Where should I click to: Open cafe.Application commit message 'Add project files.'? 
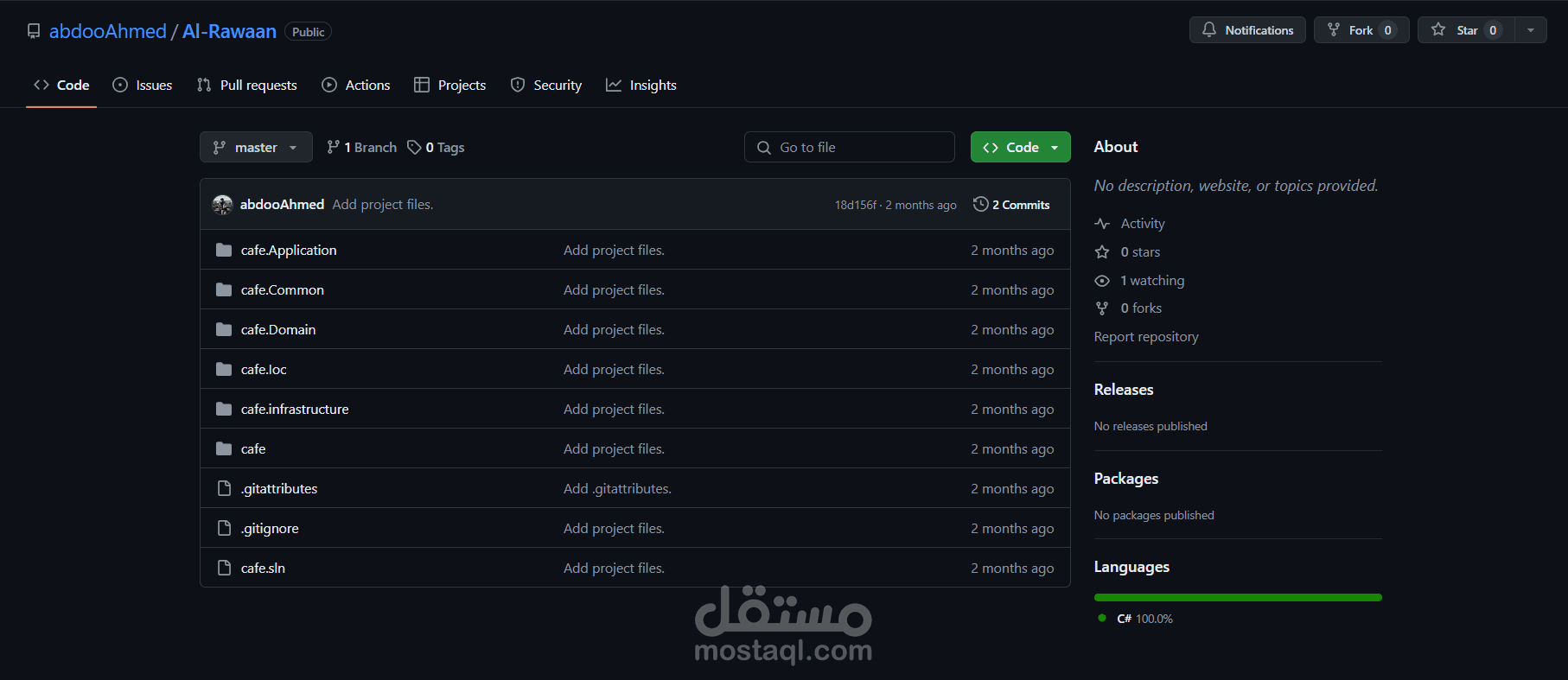[x=614, y=250]
